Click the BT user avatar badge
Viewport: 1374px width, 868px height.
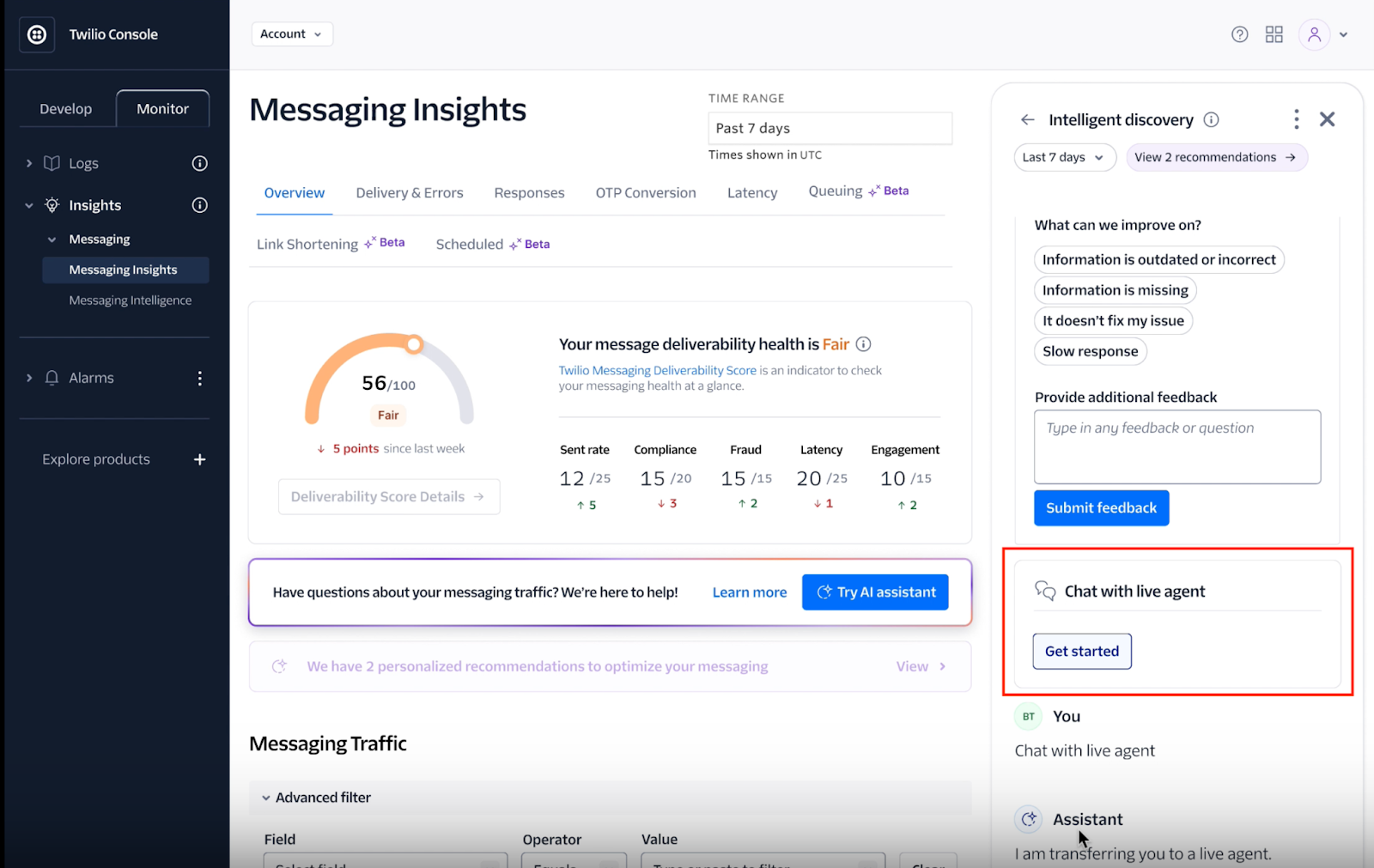[x=1028, y=716]
